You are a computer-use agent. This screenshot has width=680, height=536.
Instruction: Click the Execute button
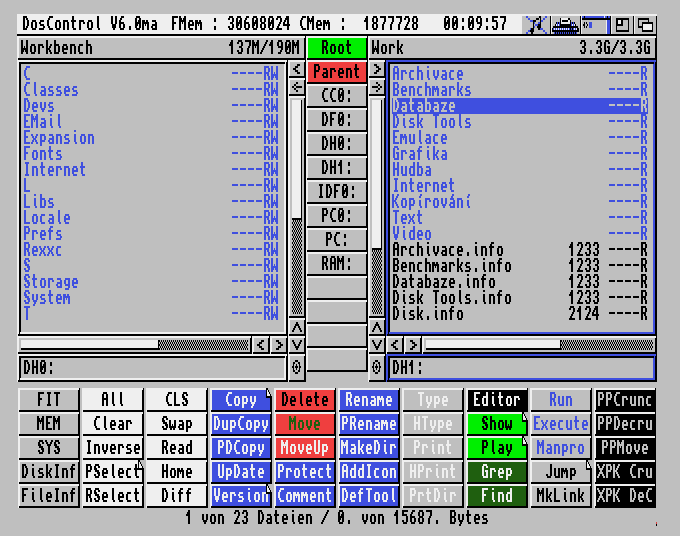point(561,424)
